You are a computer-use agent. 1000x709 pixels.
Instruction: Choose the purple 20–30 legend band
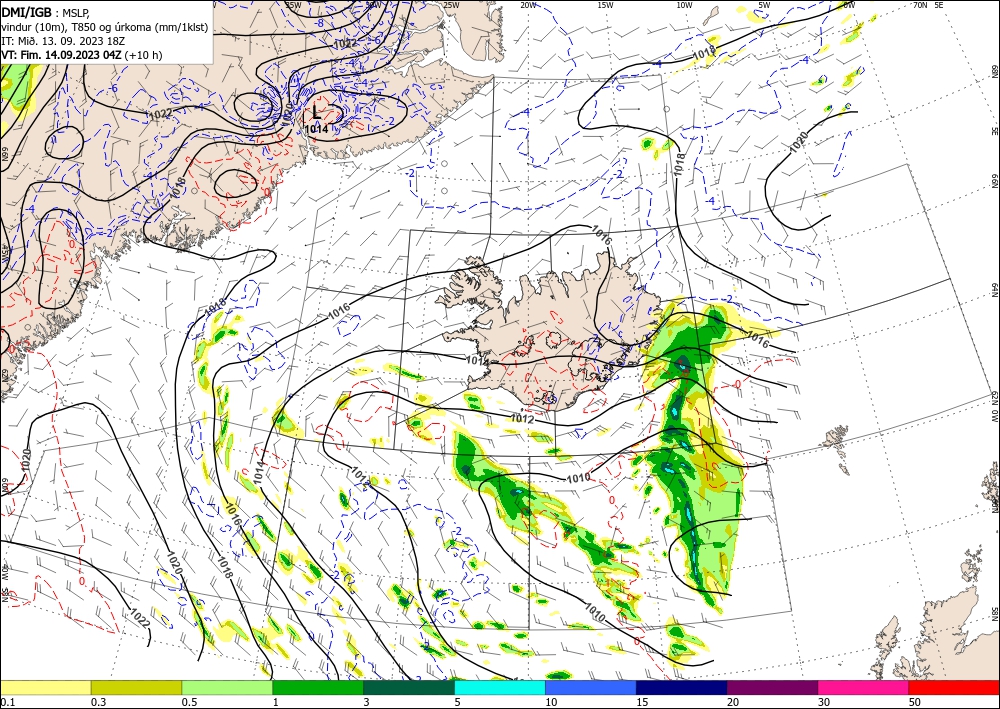point(772,688)
